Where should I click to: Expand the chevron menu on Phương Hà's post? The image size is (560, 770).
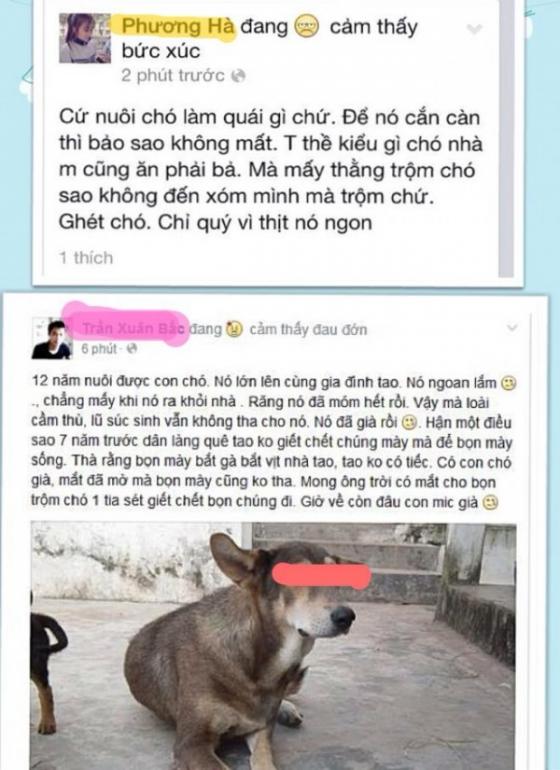(474, 29)
